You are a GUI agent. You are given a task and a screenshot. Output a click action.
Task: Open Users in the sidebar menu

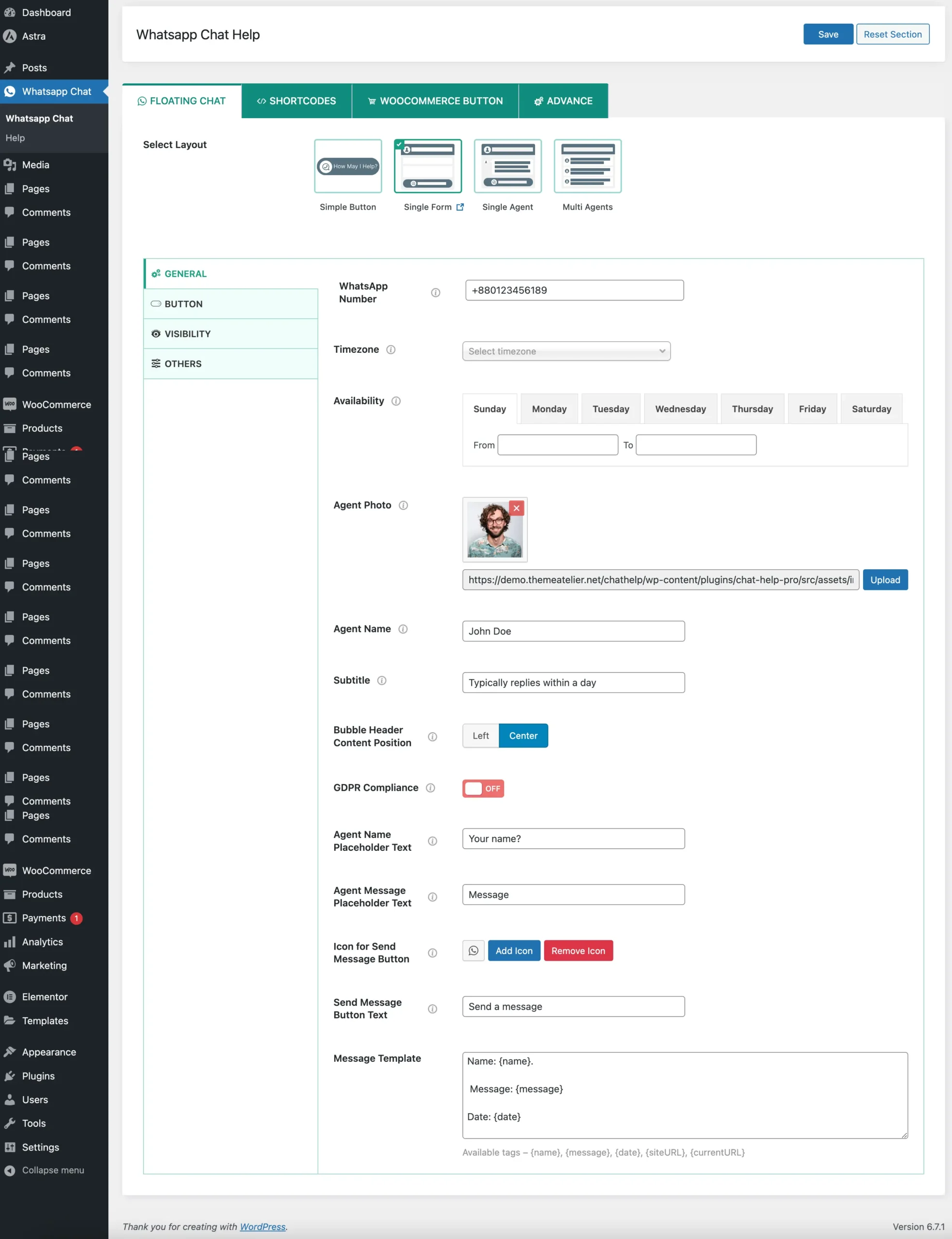click(x=35, y=1100)
